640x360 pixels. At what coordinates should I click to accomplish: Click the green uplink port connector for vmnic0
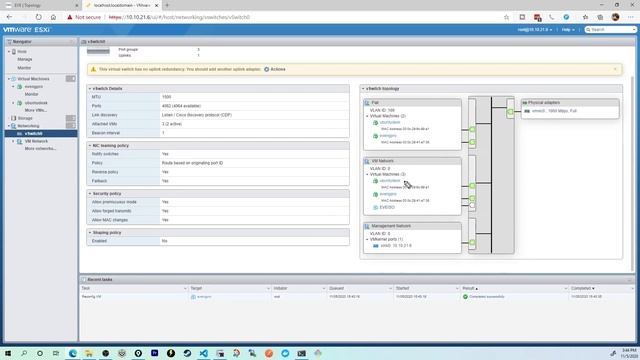pyautogui.click(x=511, y=111)
